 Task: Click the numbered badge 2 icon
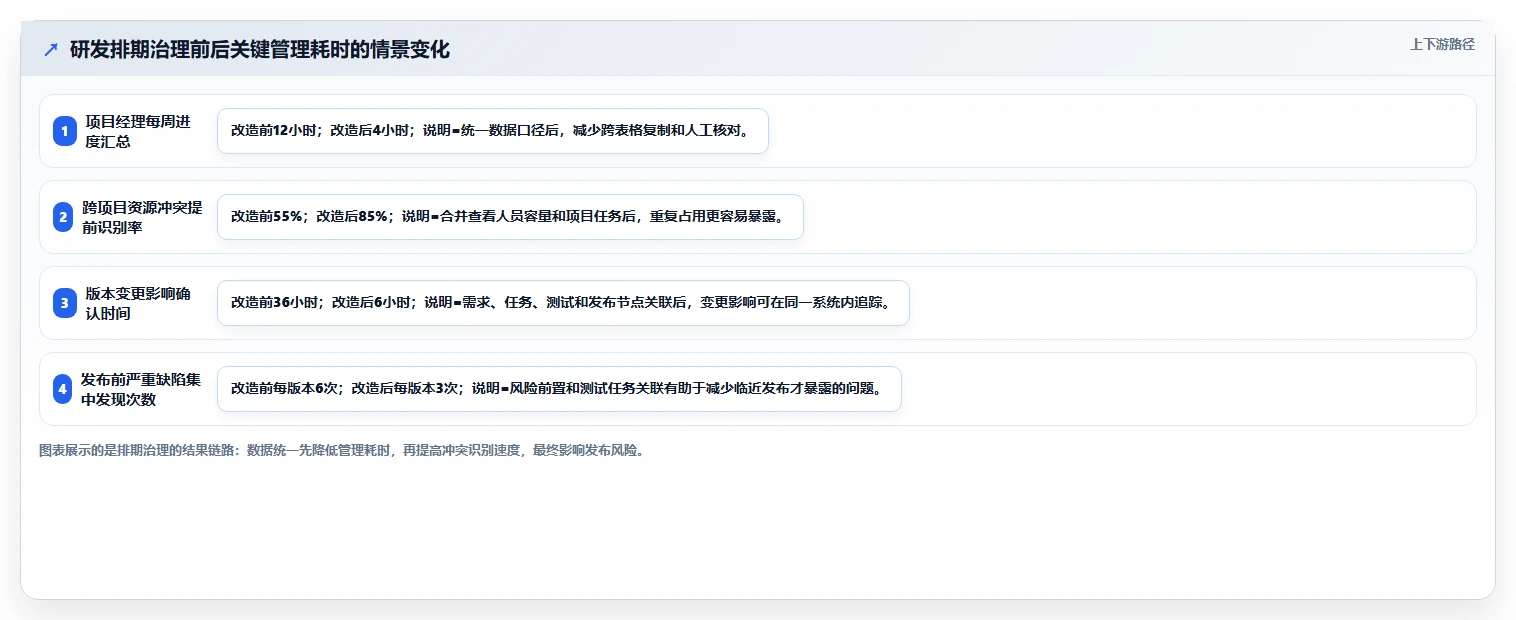pos(64,217)
